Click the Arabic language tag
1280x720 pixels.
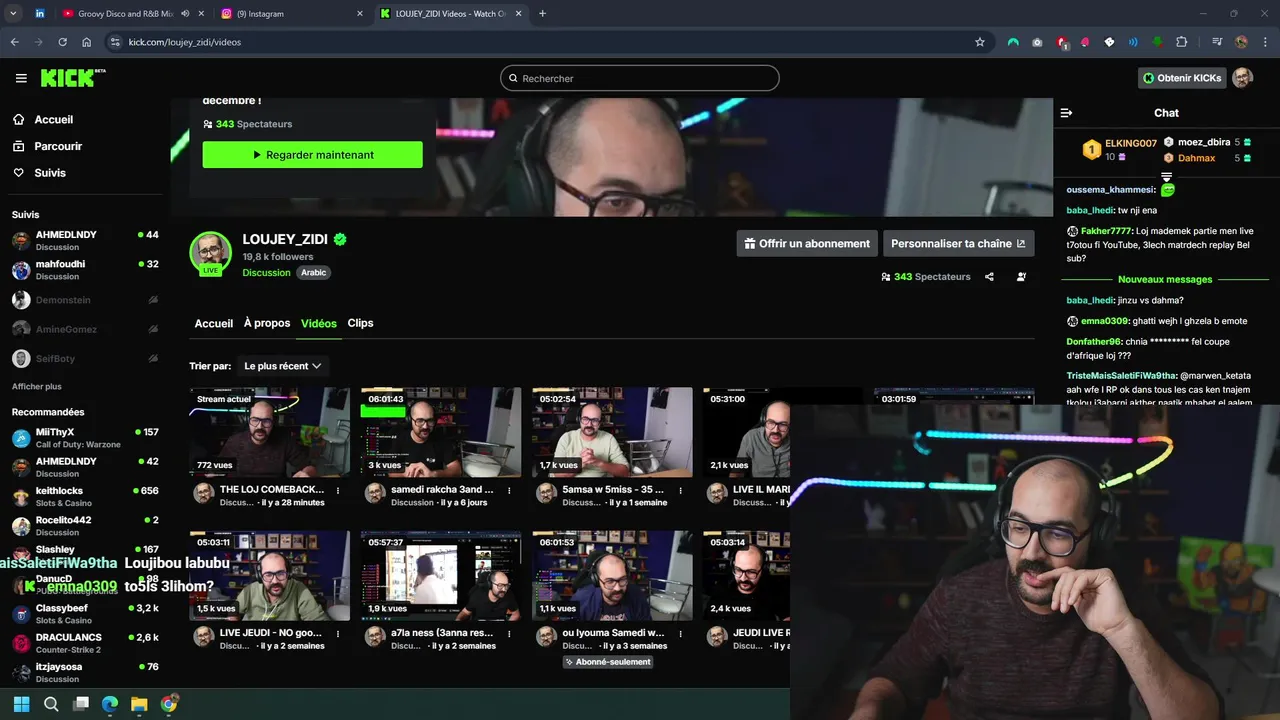314,273
